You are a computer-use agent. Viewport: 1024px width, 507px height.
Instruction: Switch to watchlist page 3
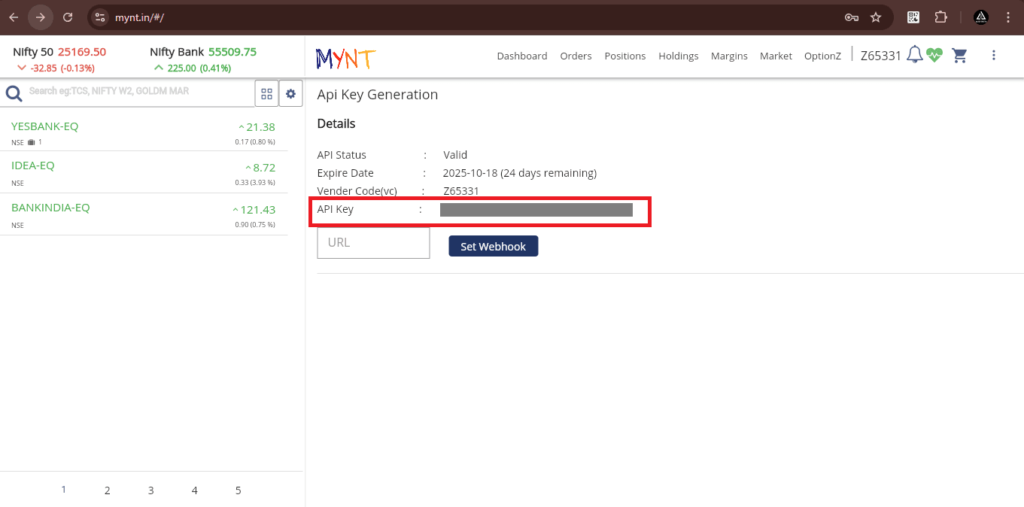click(151, 490)
